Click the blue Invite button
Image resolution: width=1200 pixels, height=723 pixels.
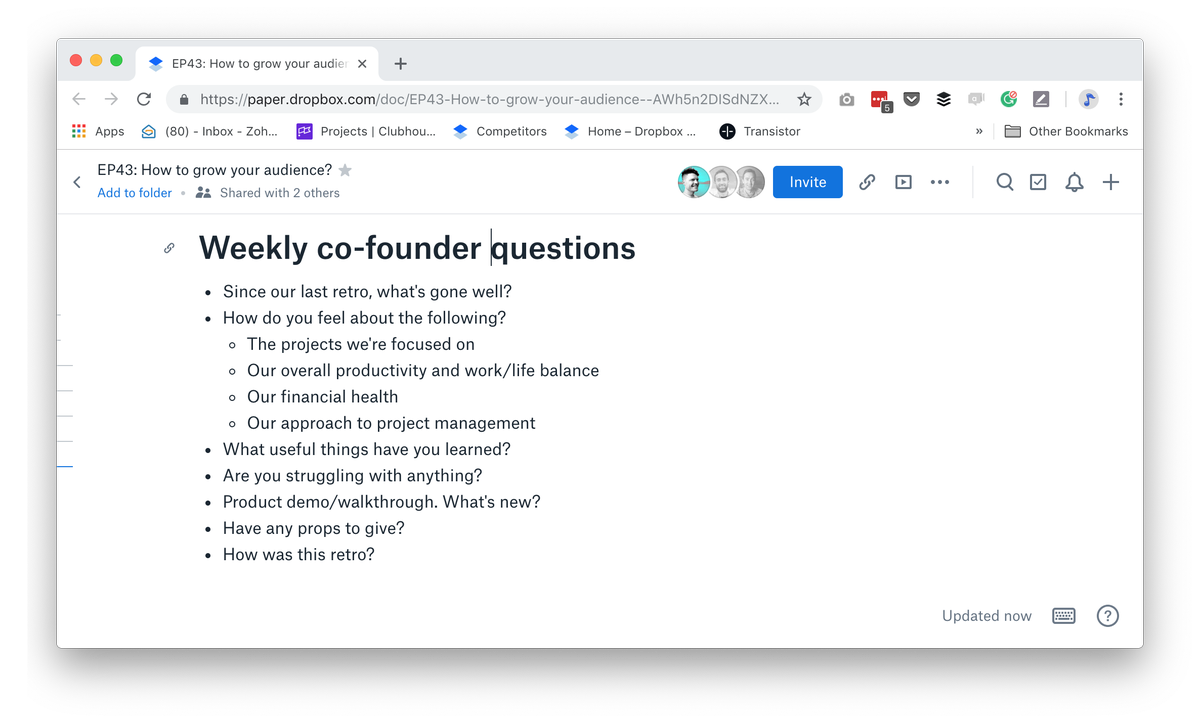pos(807,182)
